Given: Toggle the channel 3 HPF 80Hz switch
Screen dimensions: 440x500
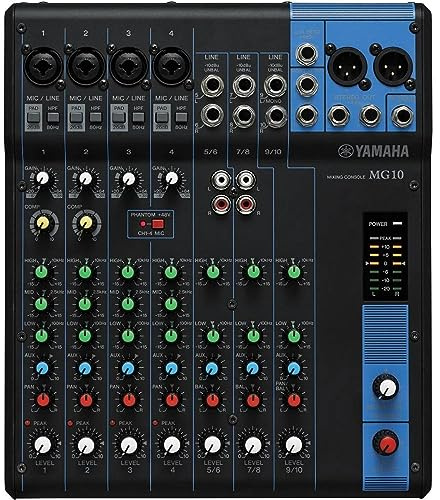Looking at the screenshot, I should click(138, 117).
